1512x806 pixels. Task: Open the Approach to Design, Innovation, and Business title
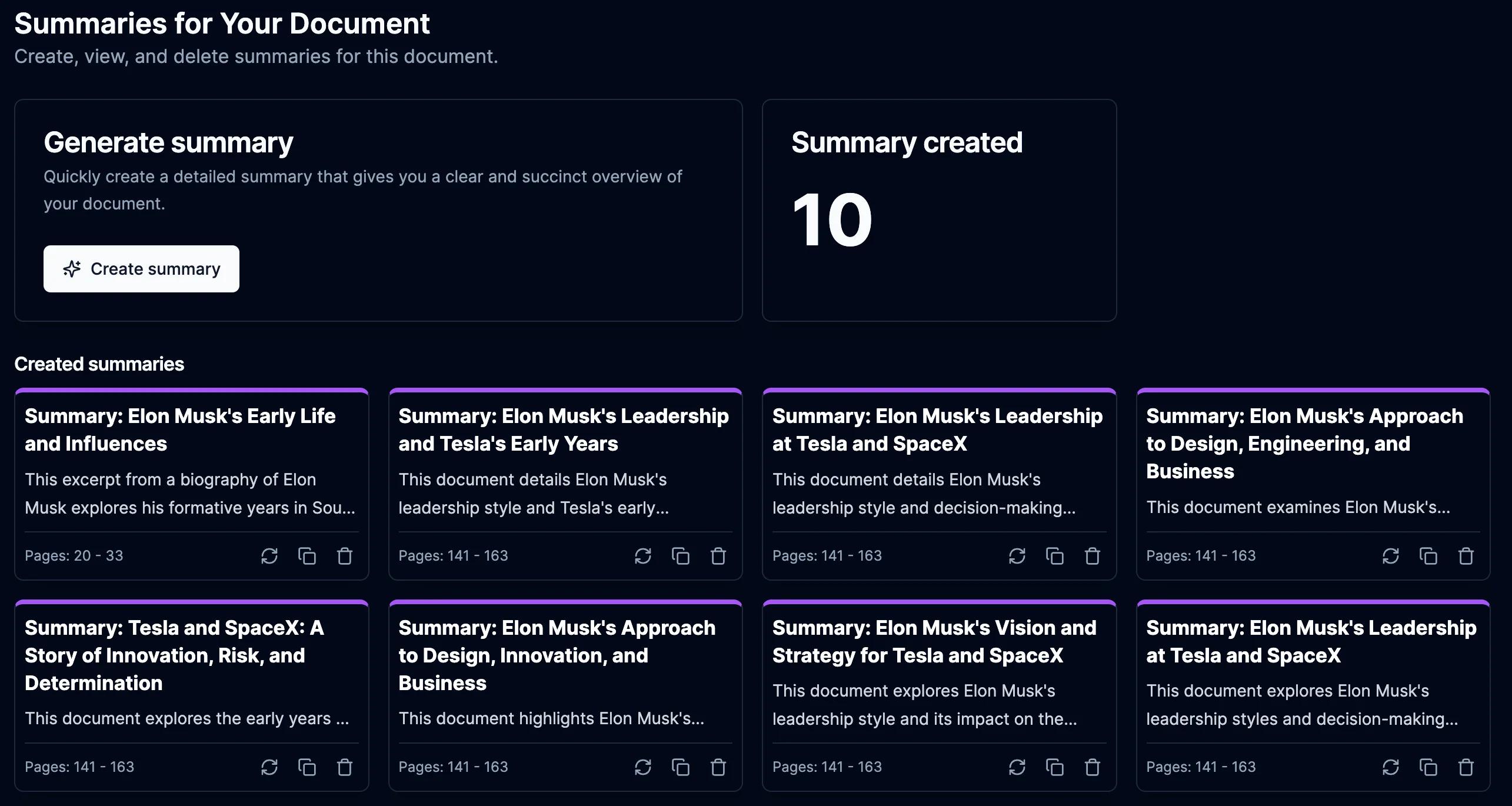coord(557,655)
